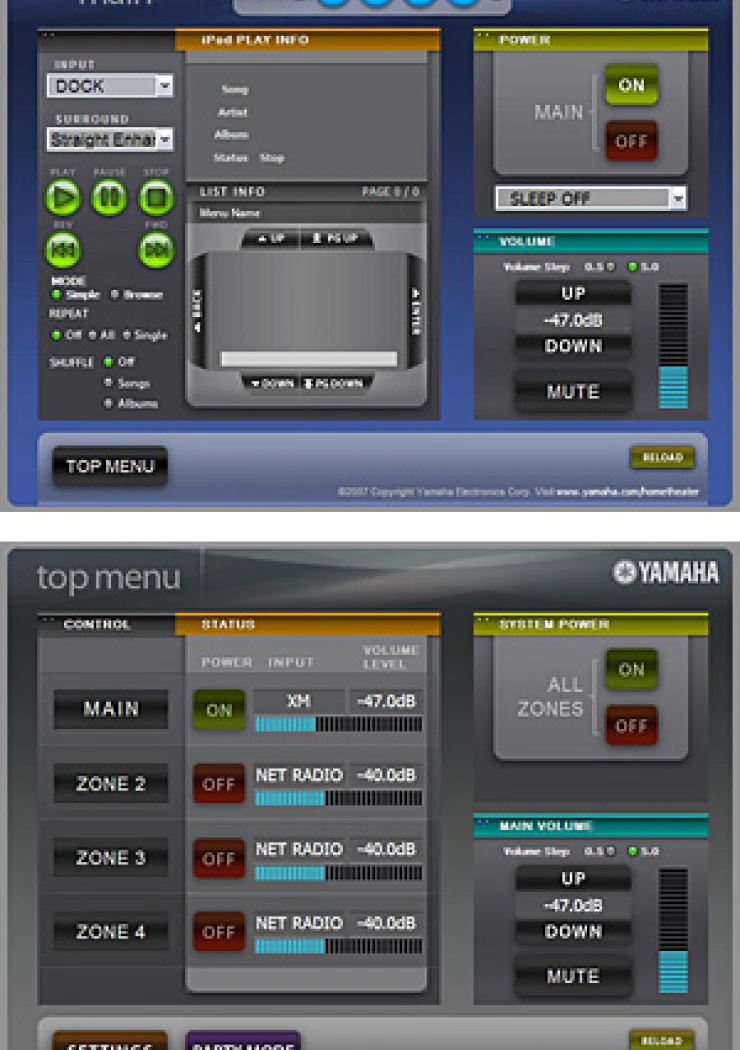This screenshot has width=740, height=1050.
Task: Open the SLEEP OFF dropdown
Action: (x=591, y=198)
